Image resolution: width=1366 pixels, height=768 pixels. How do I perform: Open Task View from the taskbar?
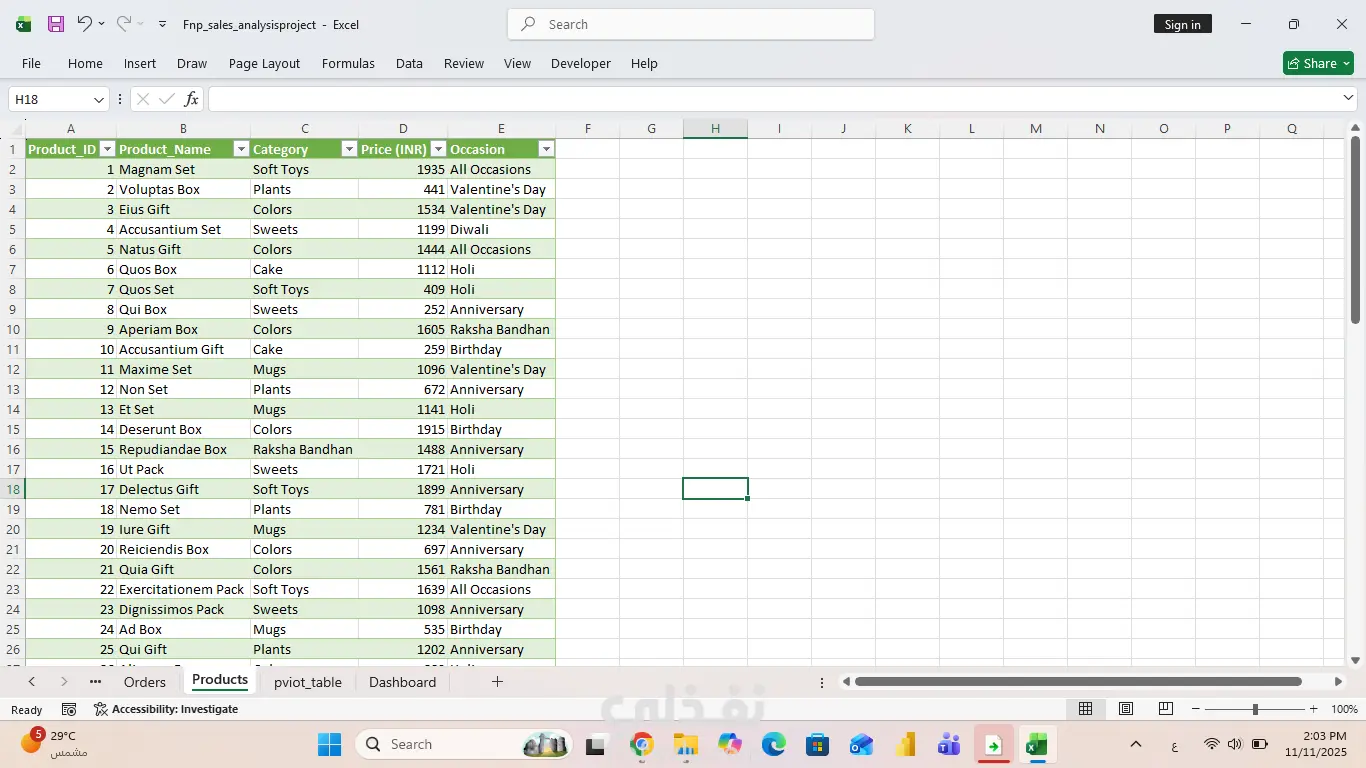597,745
